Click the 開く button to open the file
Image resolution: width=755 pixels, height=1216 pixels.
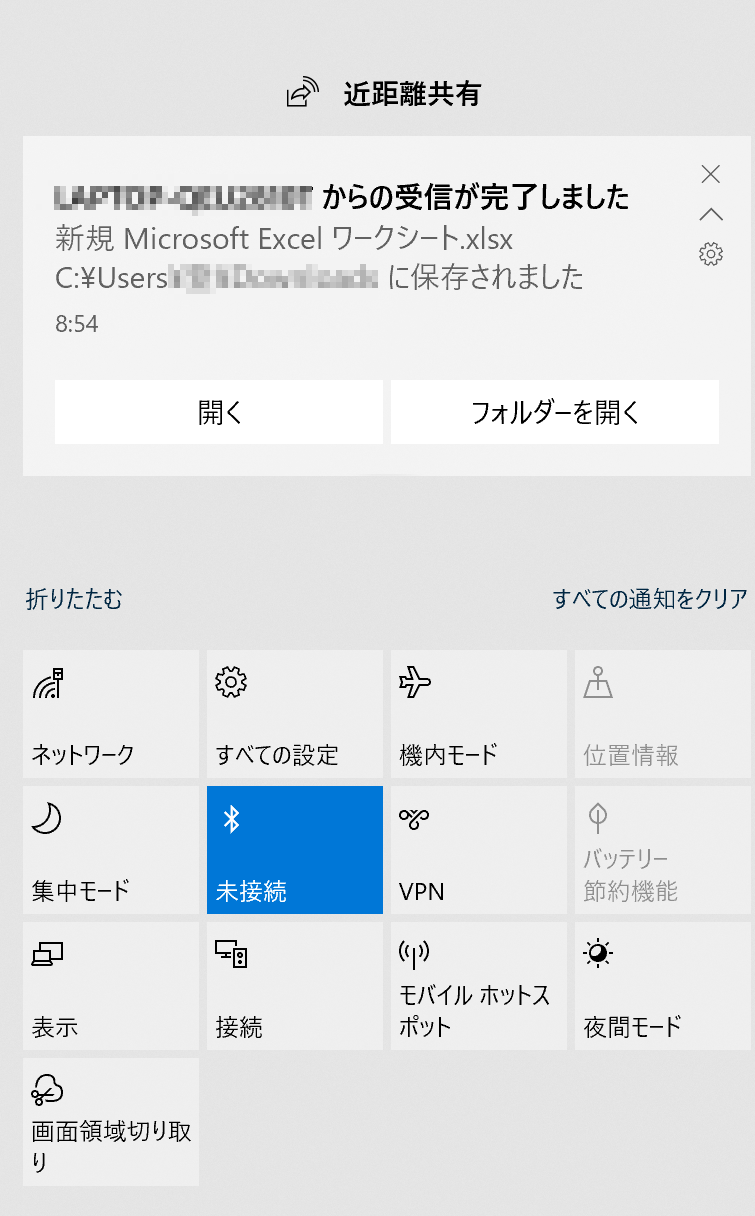219,412
